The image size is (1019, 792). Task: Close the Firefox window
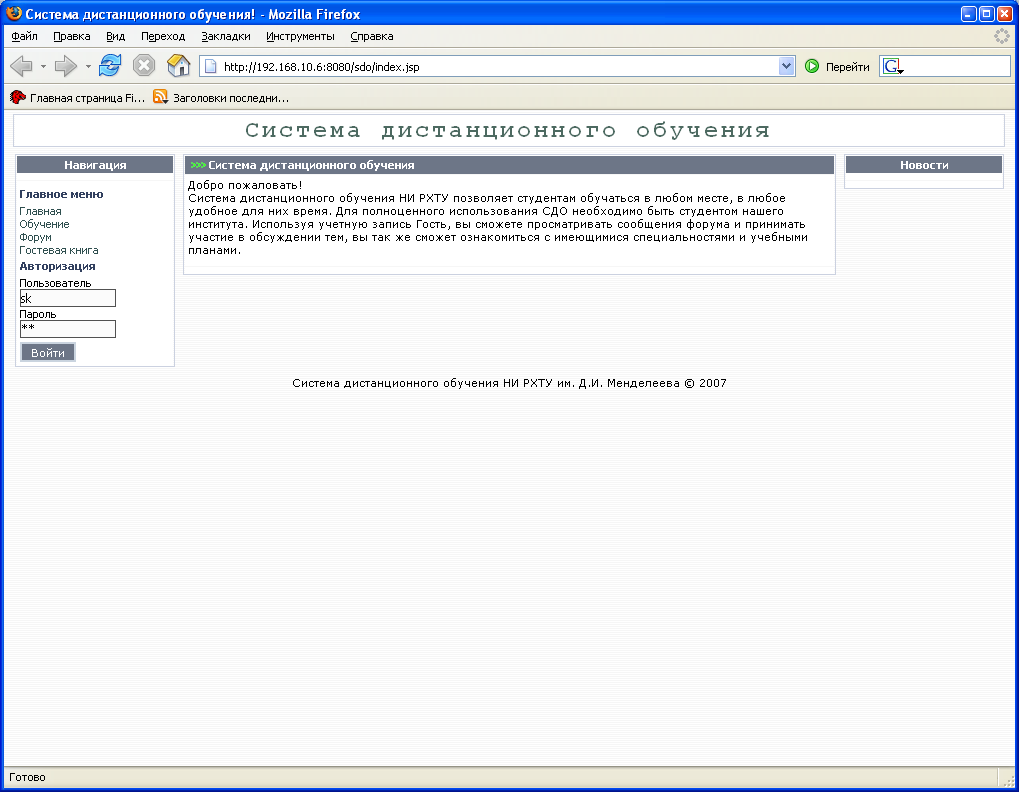1004,14
